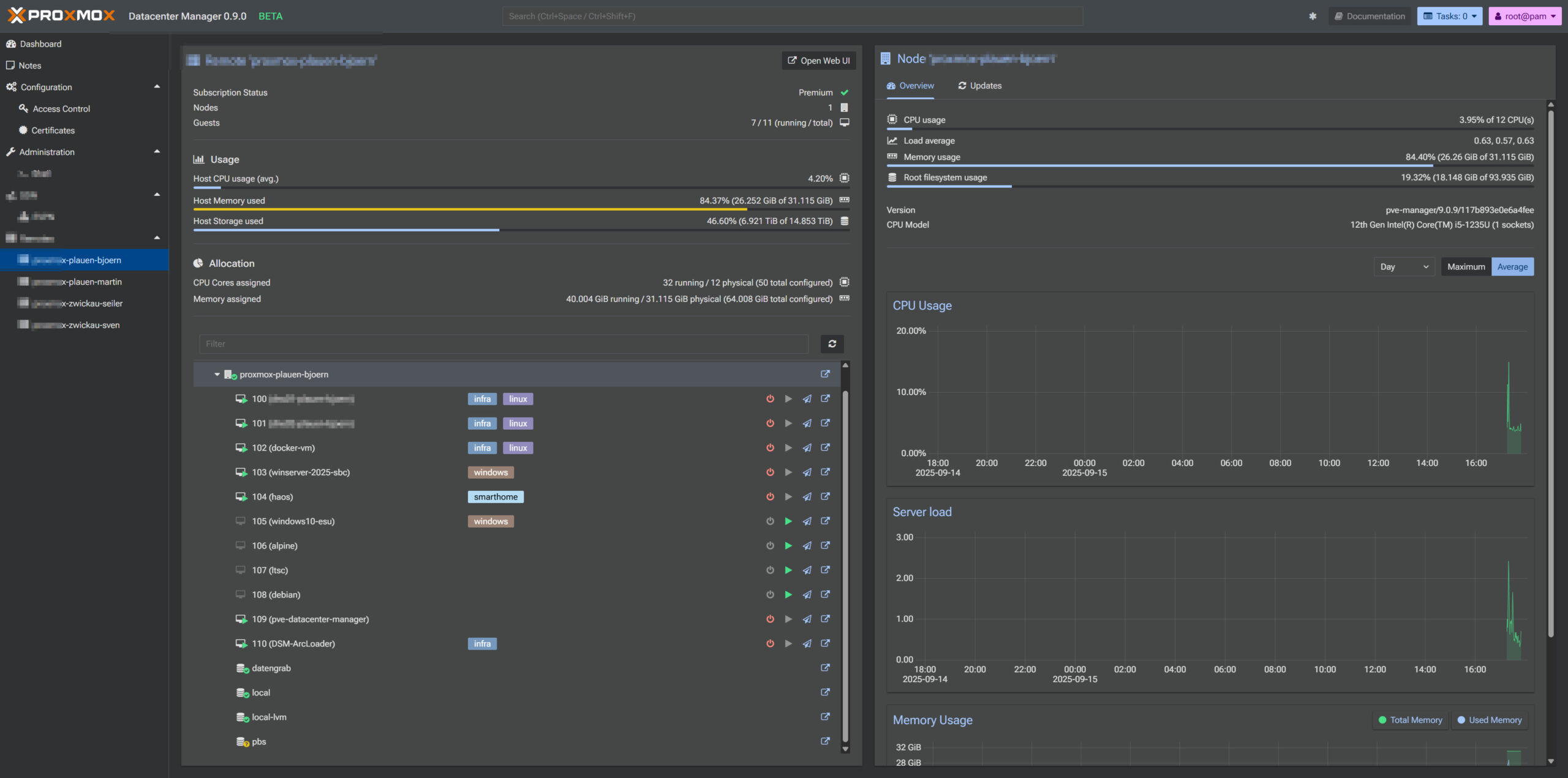Image resolution: width=1568 pixels, height=778 pixels.
Task: Click windows tag on guest 103
Action: 491,473
